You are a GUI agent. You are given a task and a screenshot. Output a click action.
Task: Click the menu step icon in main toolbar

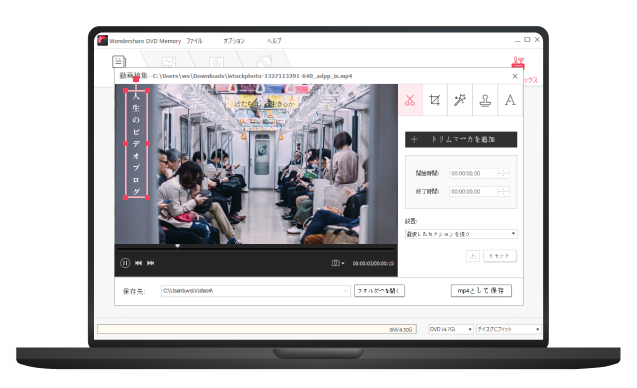pos(169,62)
